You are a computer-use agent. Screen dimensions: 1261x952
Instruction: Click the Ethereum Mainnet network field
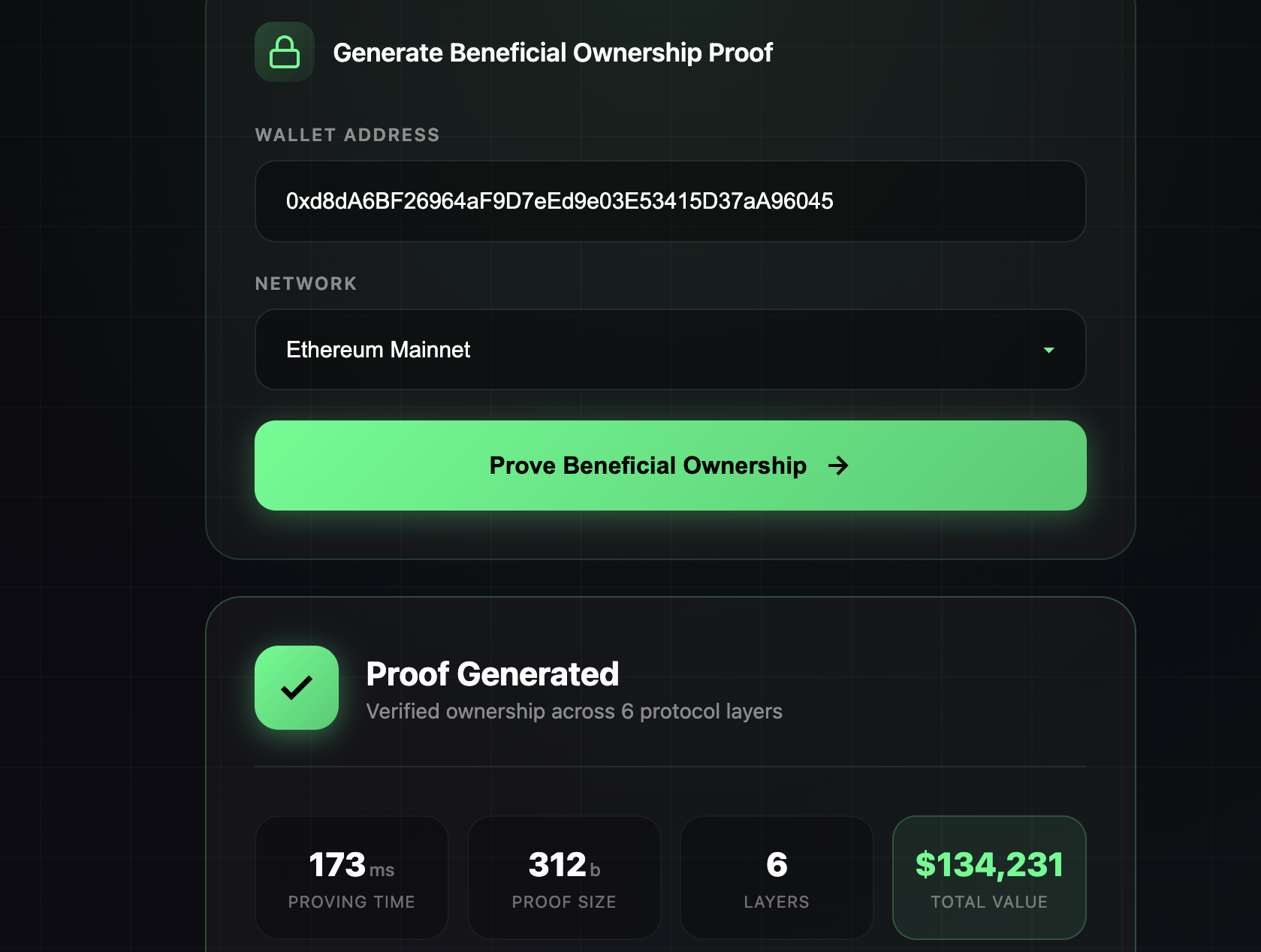pos(670,350)
